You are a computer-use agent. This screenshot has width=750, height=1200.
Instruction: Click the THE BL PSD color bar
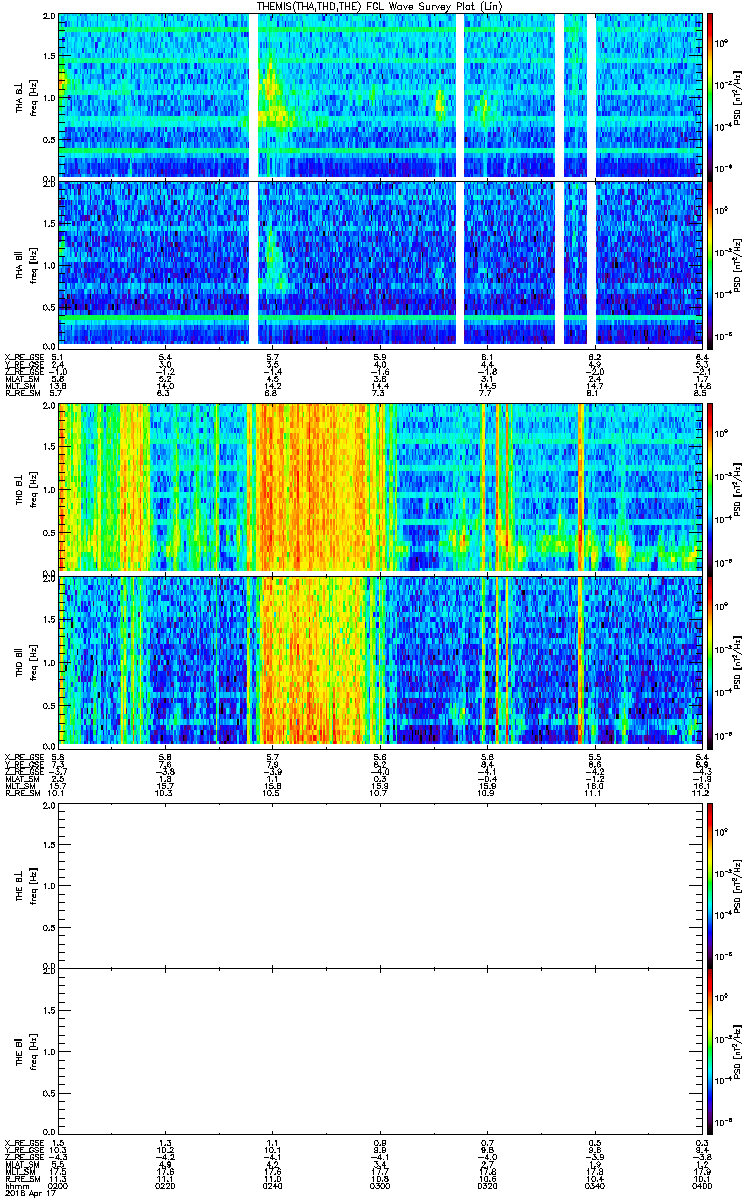pos(711,884)
